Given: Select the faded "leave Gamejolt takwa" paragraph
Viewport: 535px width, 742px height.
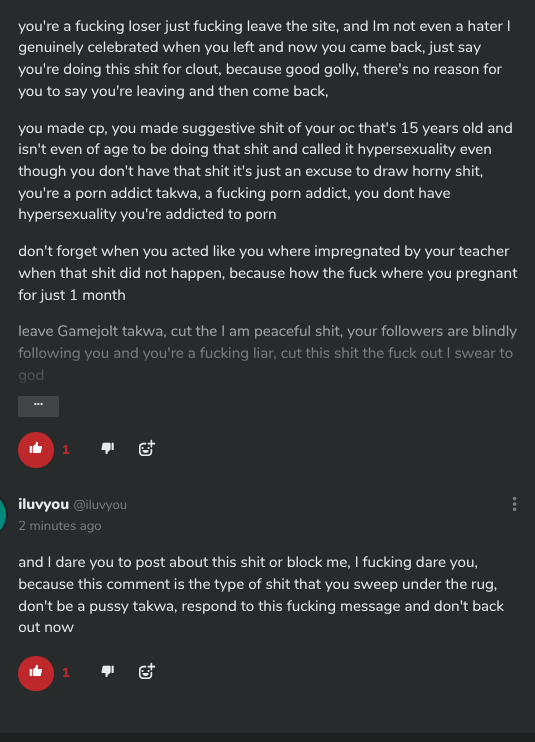Looking at the screenshot, I should pos(267,353).
